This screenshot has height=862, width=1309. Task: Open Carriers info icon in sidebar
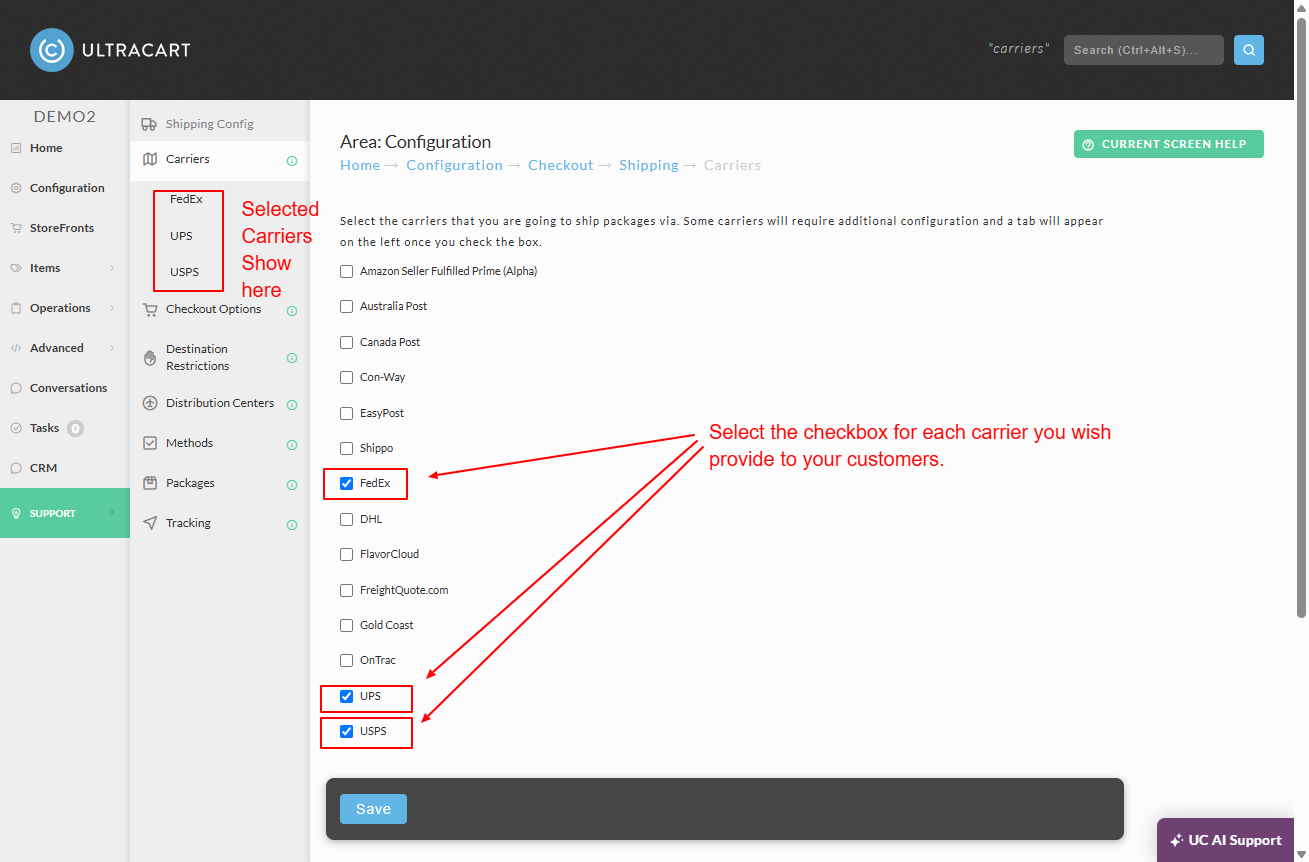tap(292, 160)
